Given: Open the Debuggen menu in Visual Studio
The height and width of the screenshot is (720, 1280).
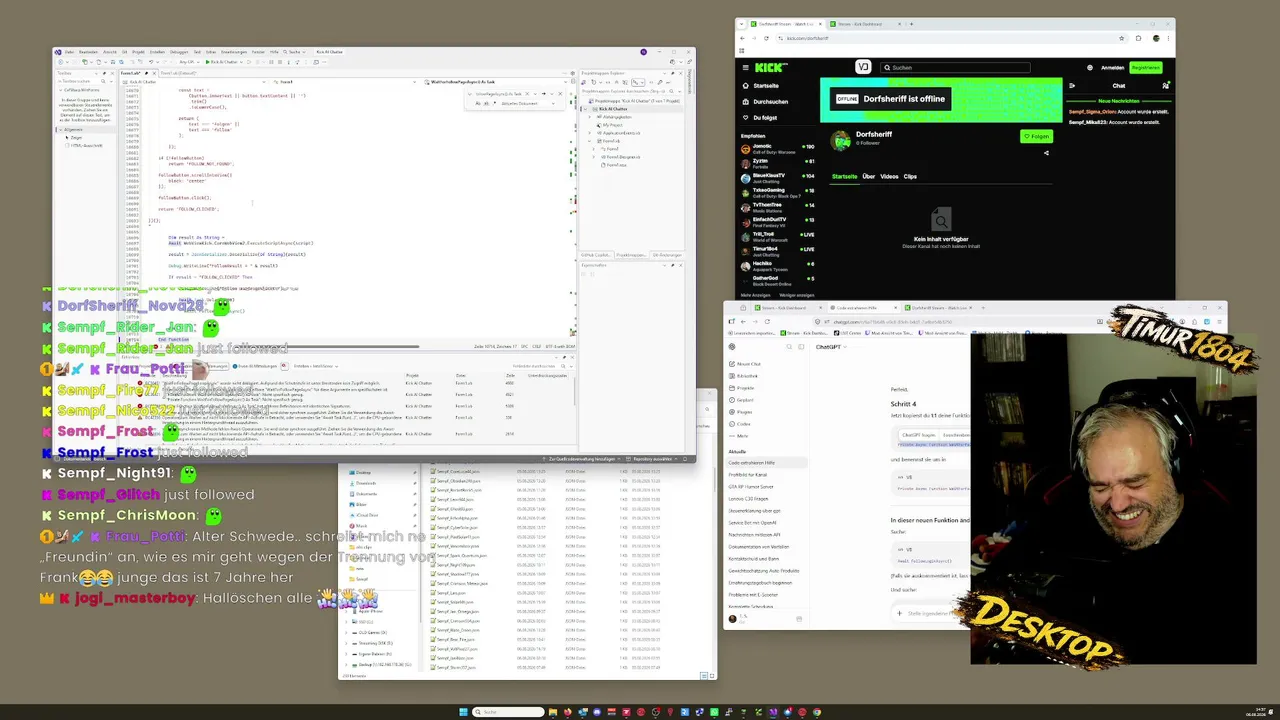Looking at the screenshot, I should coord(179,52).
